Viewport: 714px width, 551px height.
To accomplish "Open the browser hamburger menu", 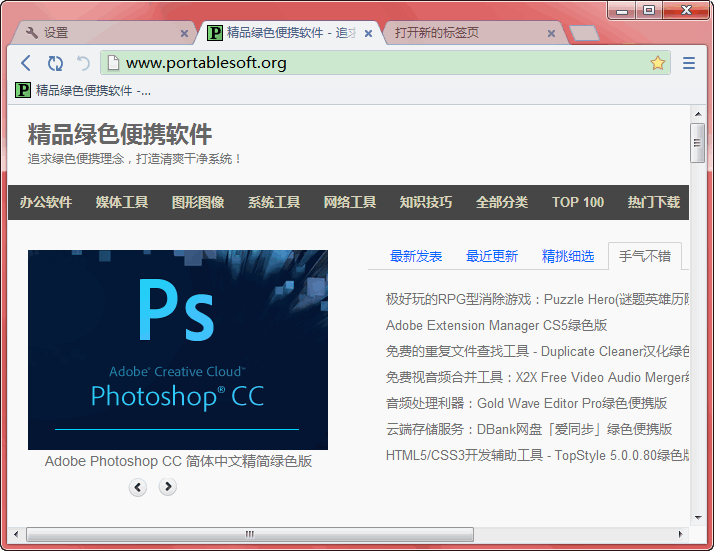I will click(689, 63).
